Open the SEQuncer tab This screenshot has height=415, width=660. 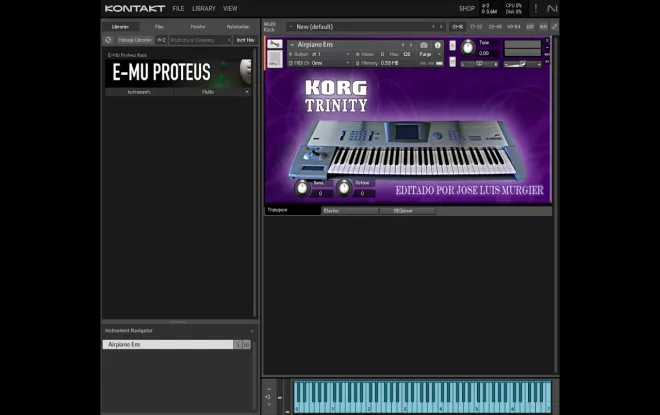407,211
